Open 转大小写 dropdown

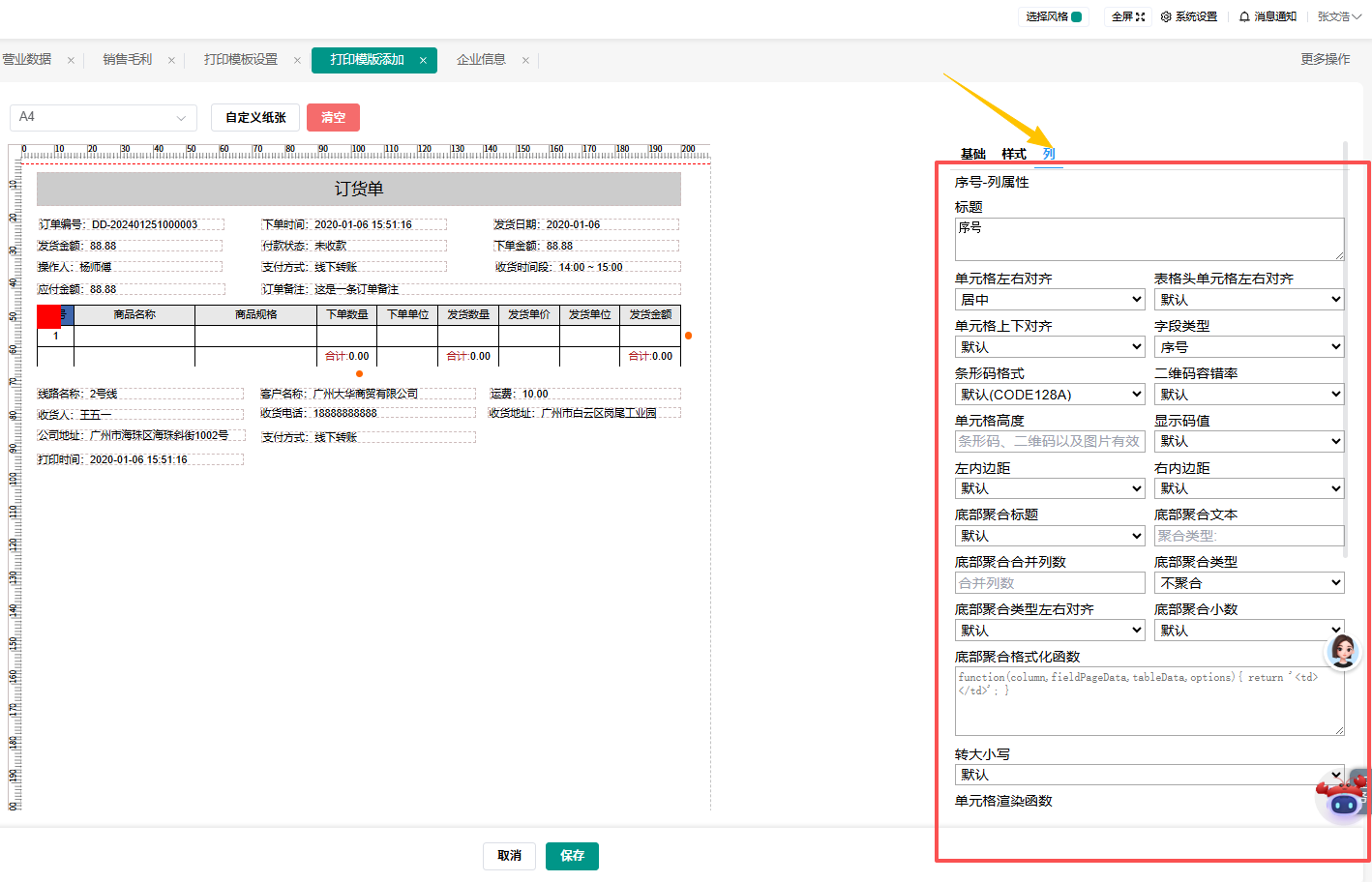click(x=1149, y=775)
